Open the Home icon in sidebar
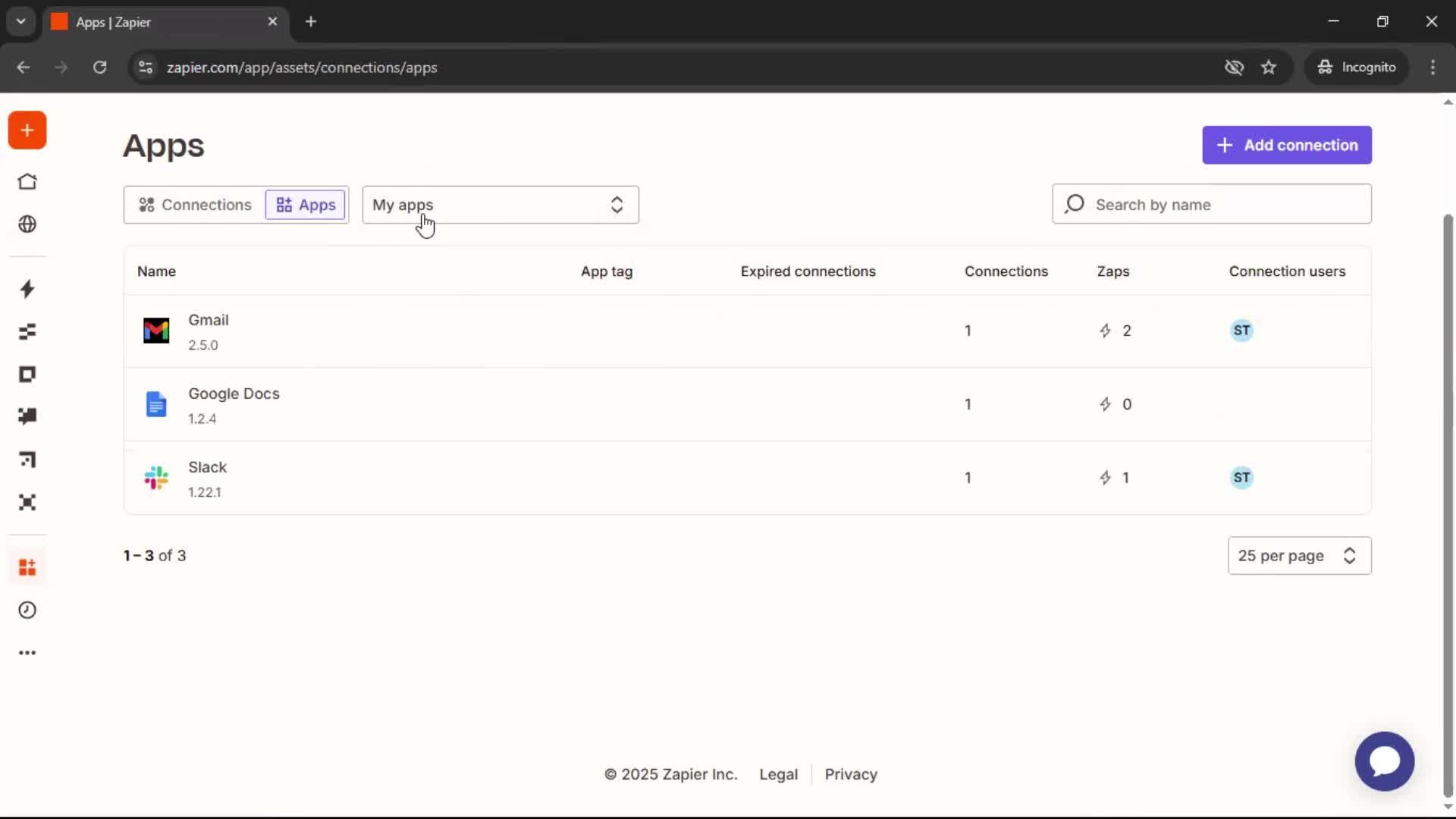 27,182
